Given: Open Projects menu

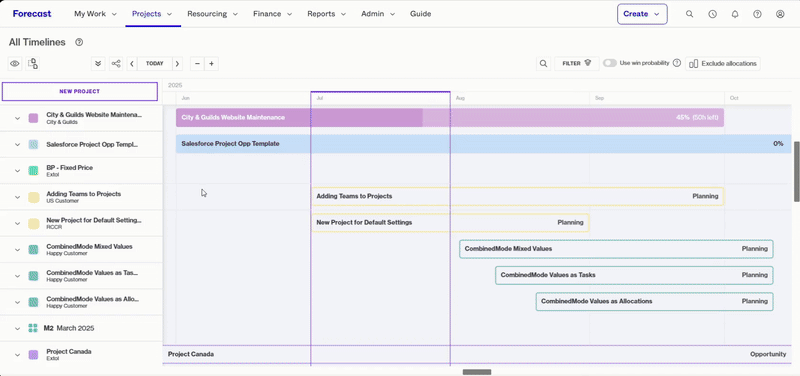Looking at the screenshot, I should [152, 14].
